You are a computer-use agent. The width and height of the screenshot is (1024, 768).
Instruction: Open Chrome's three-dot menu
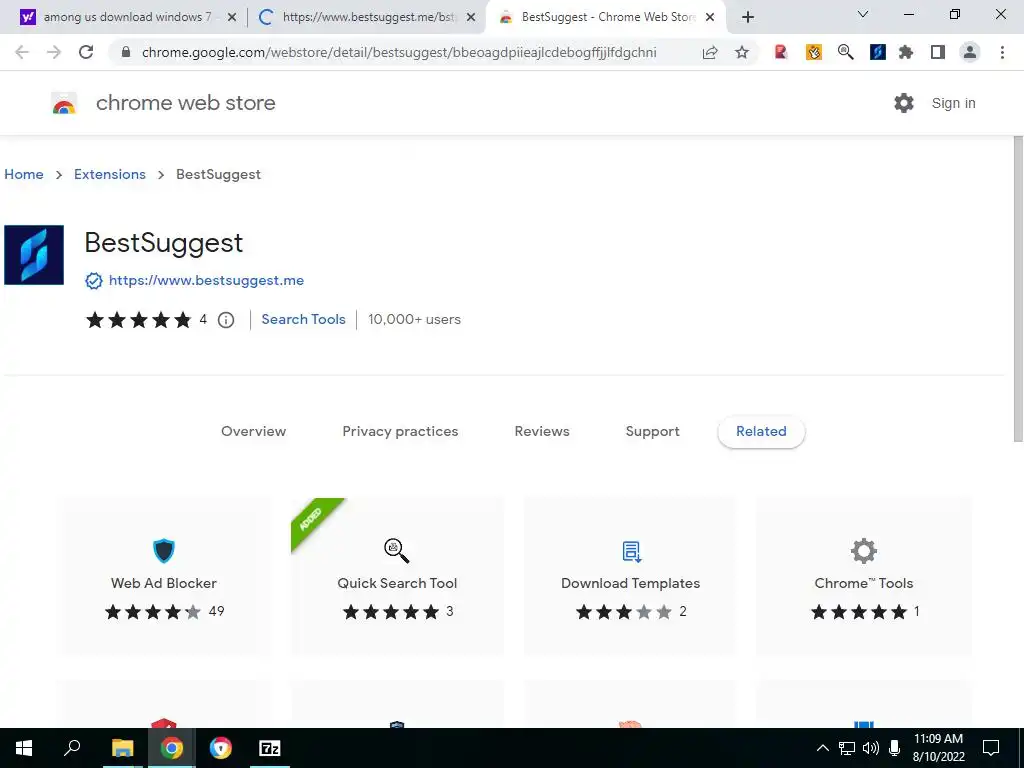pos(1002,52)
